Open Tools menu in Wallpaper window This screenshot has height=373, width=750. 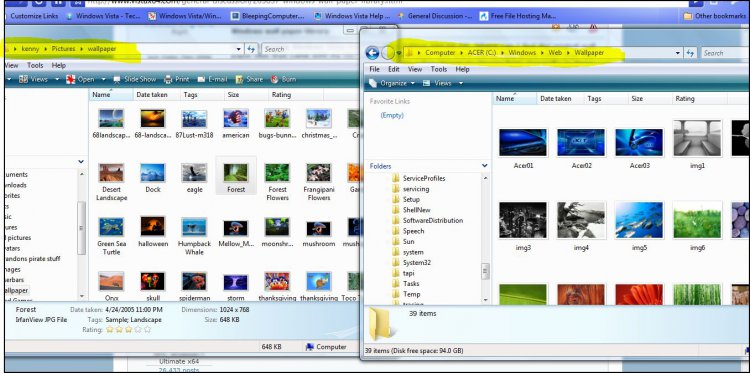pos(439,69)
